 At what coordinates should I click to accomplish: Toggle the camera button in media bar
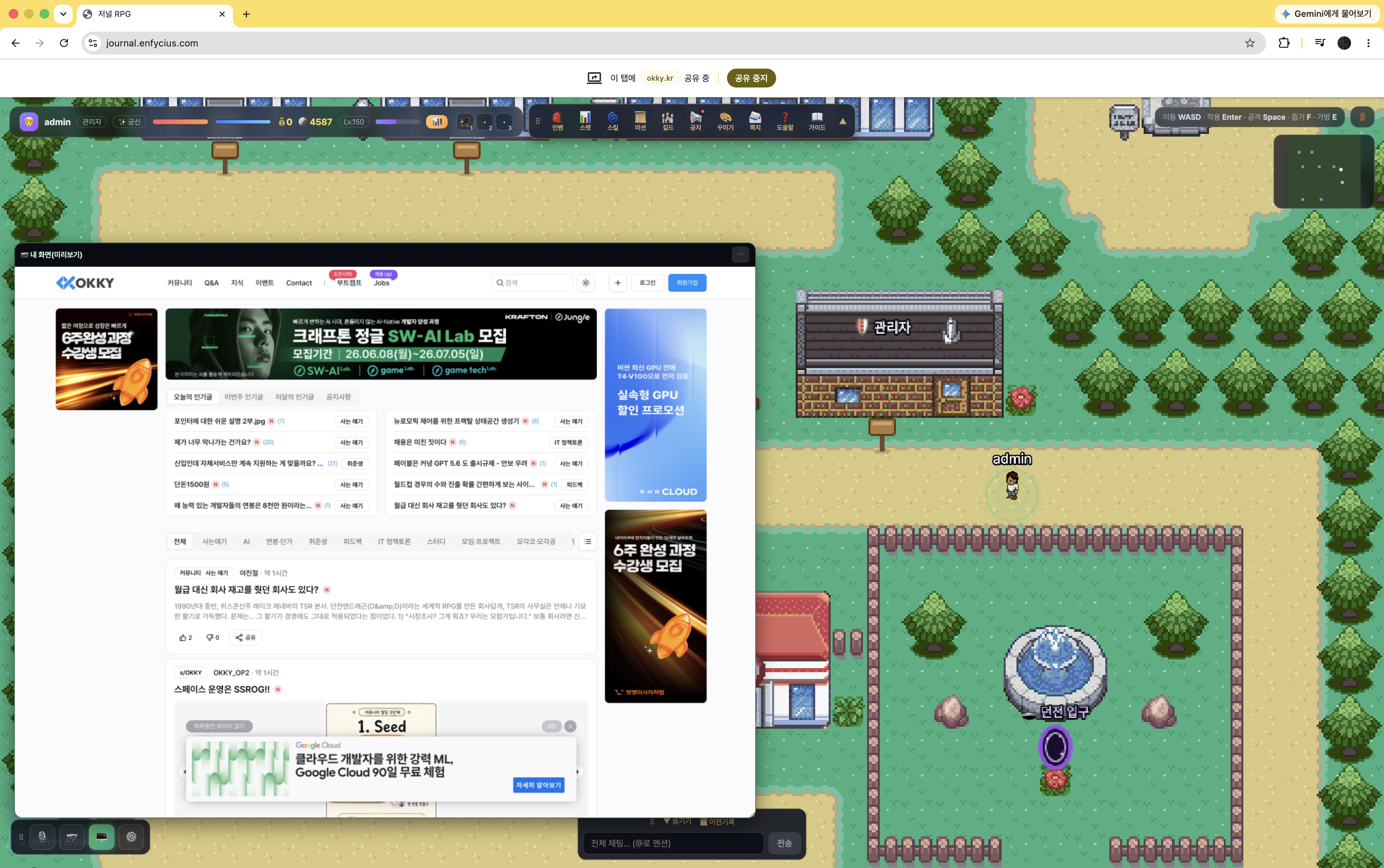click(x=72, y=837)
